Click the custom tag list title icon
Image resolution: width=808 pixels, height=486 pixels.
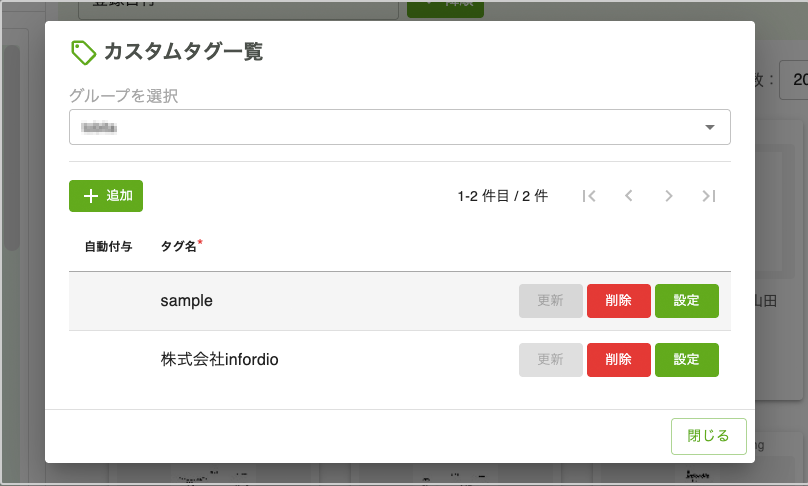coord(83,52)
